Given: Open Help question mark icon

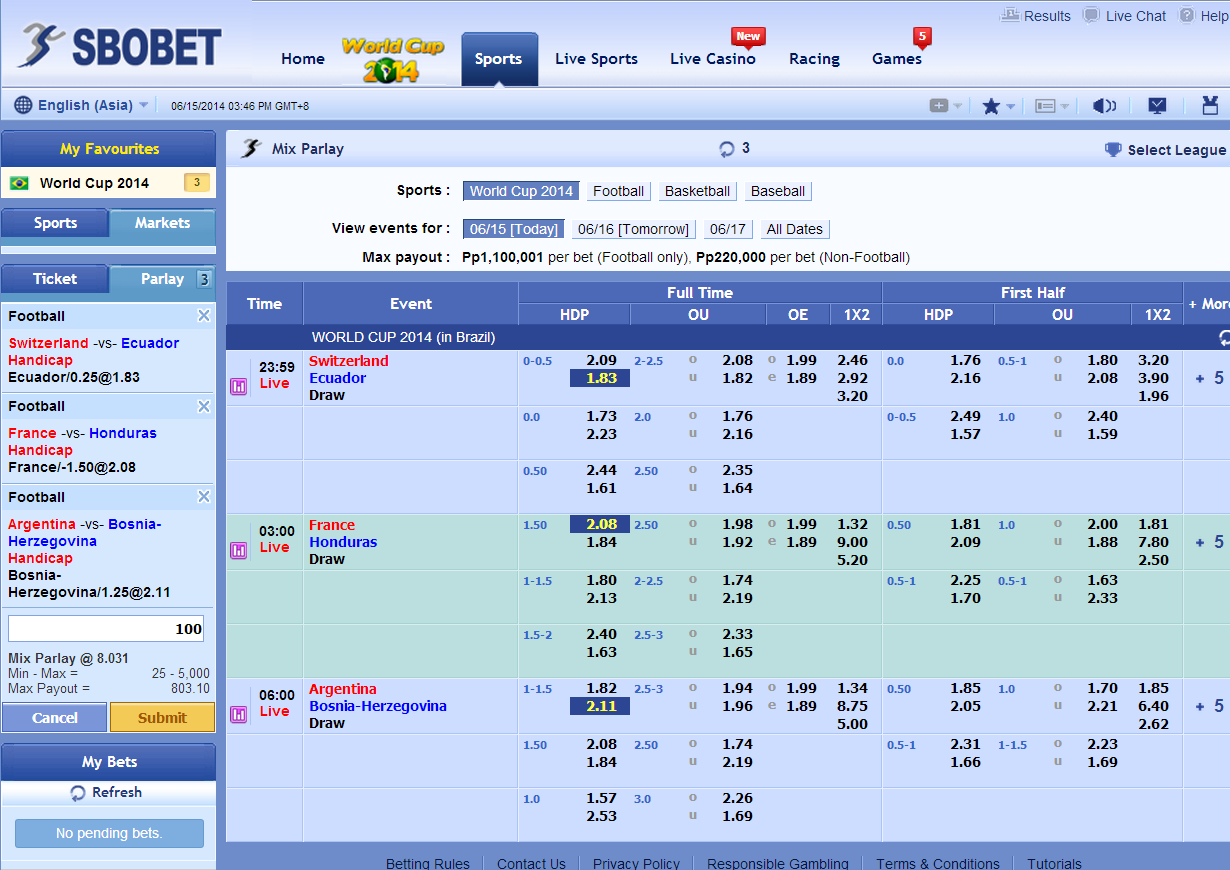Looking at the screenshot, I should (x=1187, y=15).
